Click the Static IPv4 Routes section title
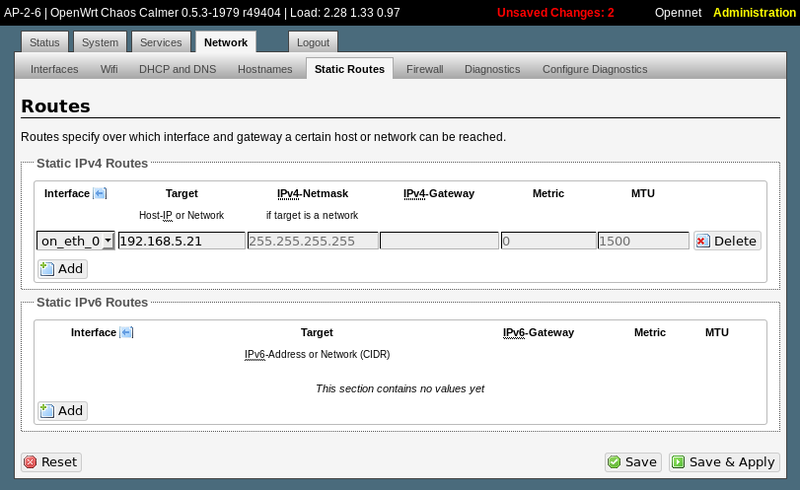Image resolution: width=800 pixels, height=490 pixels. 92,163
